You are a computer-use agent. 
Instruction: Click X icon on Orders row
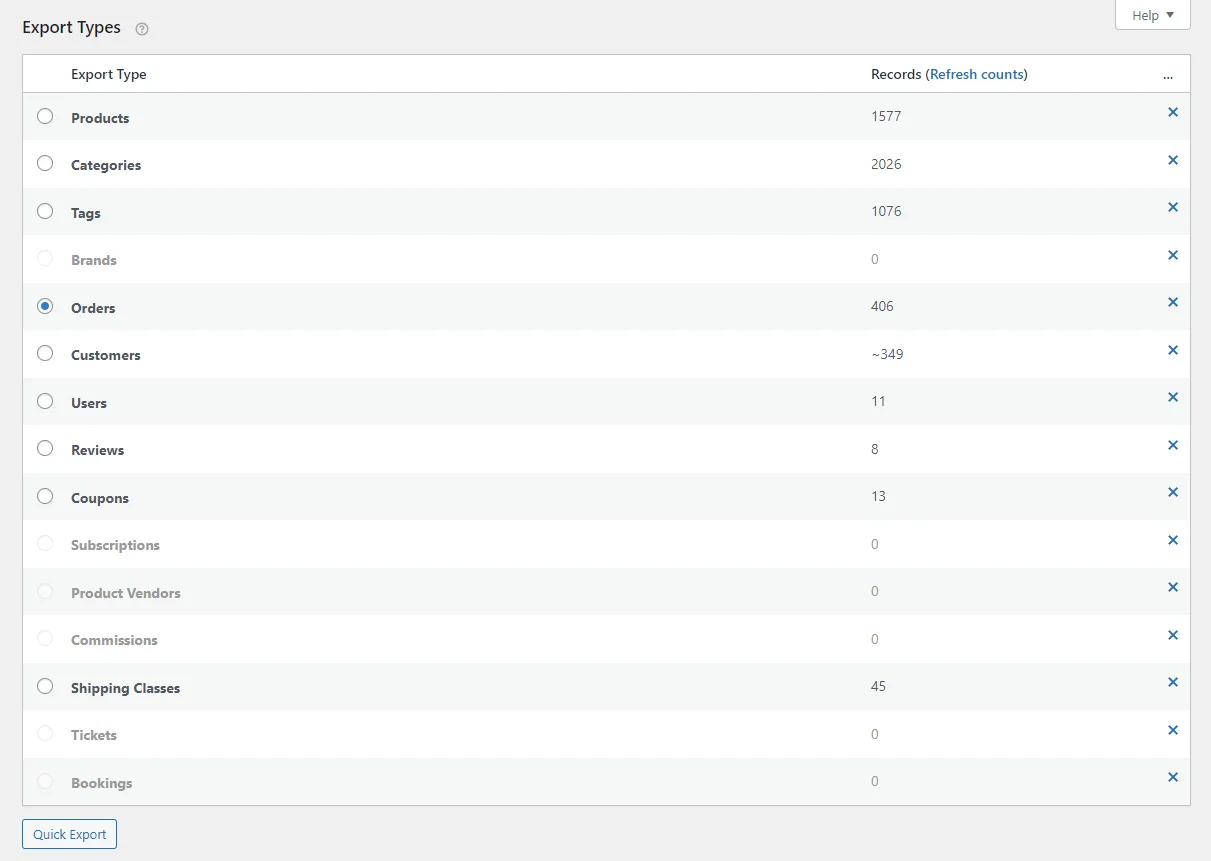click(x=1173, y=303)
